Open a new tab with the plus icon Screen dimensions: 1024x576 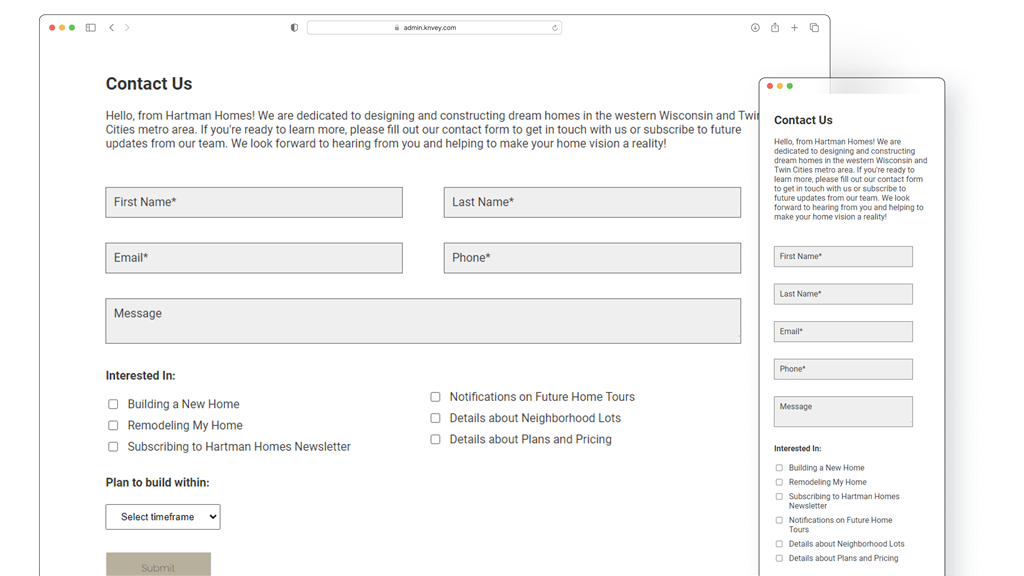pos(794,27)
